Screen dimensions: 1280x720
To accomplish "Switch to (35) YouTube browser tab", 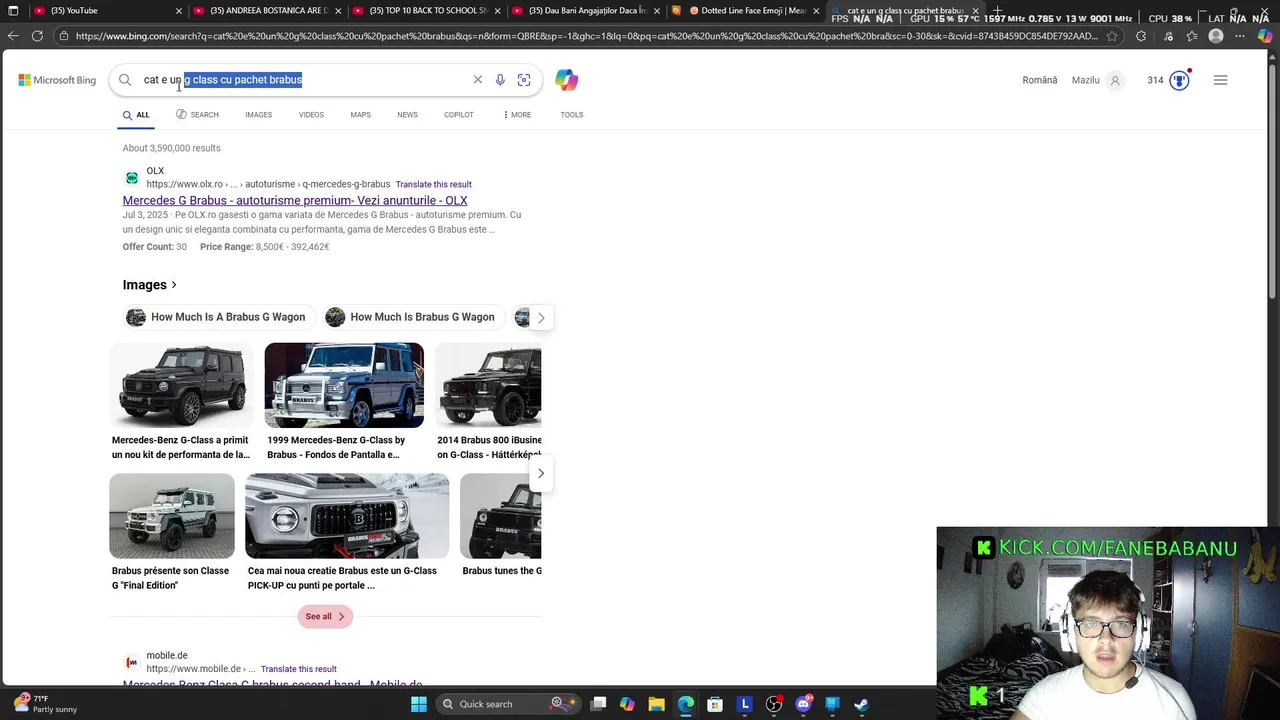I will pos(105,10).
